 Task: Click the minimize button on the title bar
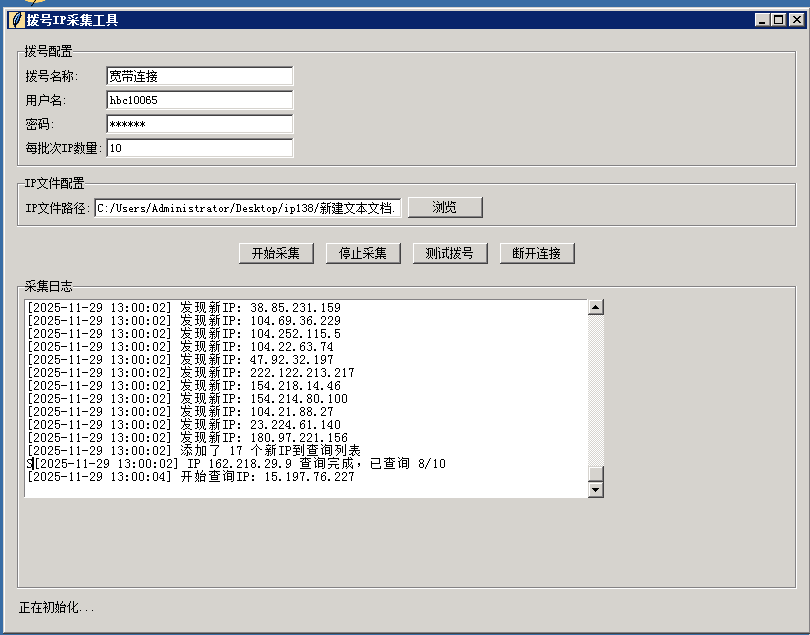pos(761,18)
